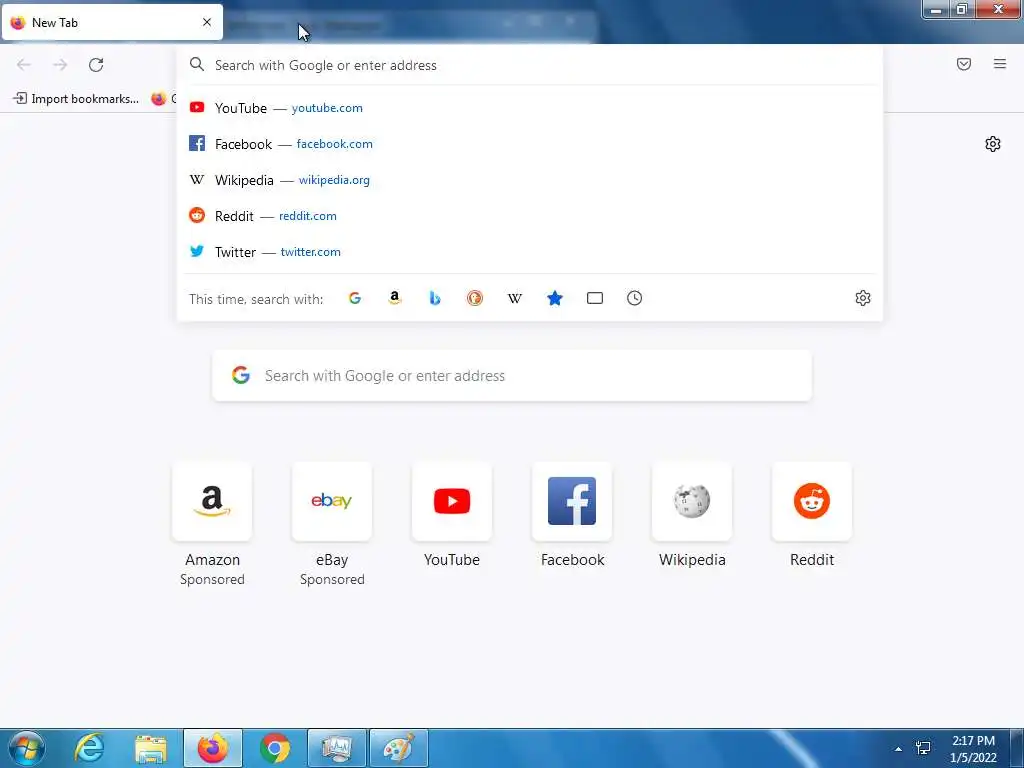Search this time with DuckDuckGo icon
The width and height of the screenshot is (1024, 768).
[x=475, y=298]
